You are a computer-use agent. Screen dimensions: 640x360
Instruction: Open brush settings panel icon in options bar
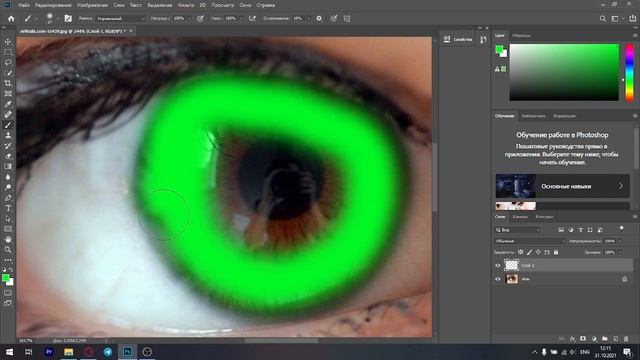(68, 18)
